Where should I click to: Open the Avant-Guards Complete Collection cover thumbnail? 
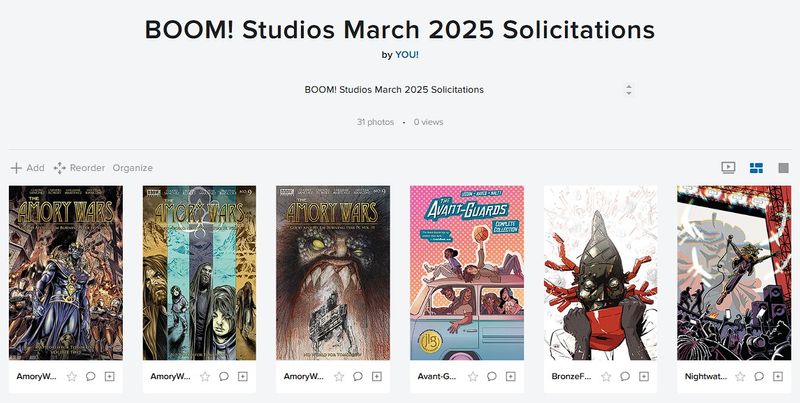click(x=467, y=273)
